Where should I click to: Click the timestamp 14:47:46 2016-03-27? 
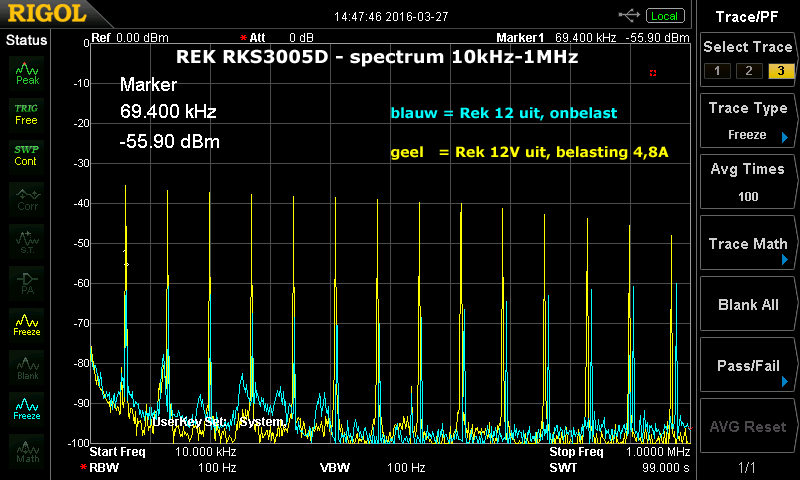(x=391, y=17)
